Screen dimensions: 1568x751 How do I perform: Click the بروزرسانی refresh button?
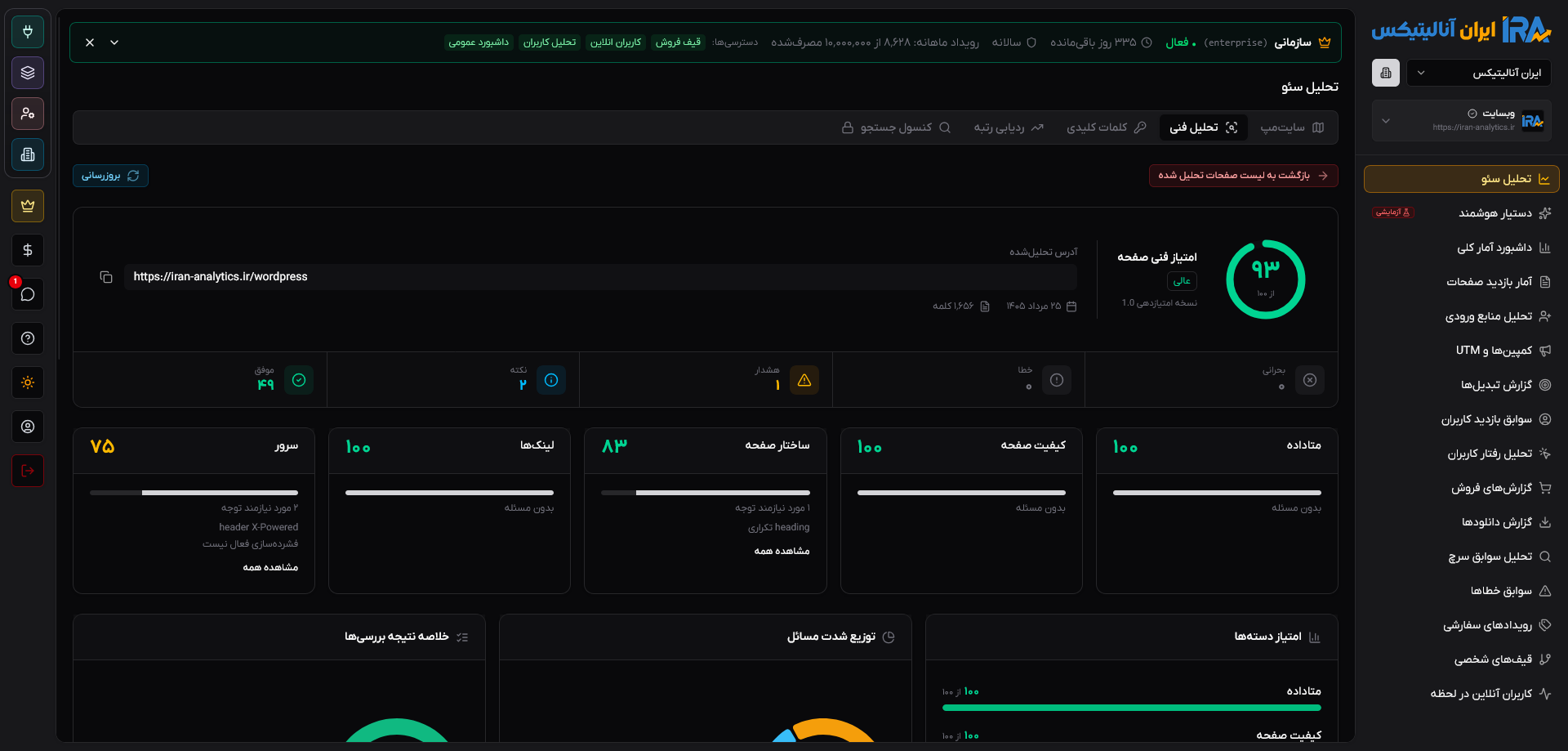pyautogui.click(x=110, y=176)
